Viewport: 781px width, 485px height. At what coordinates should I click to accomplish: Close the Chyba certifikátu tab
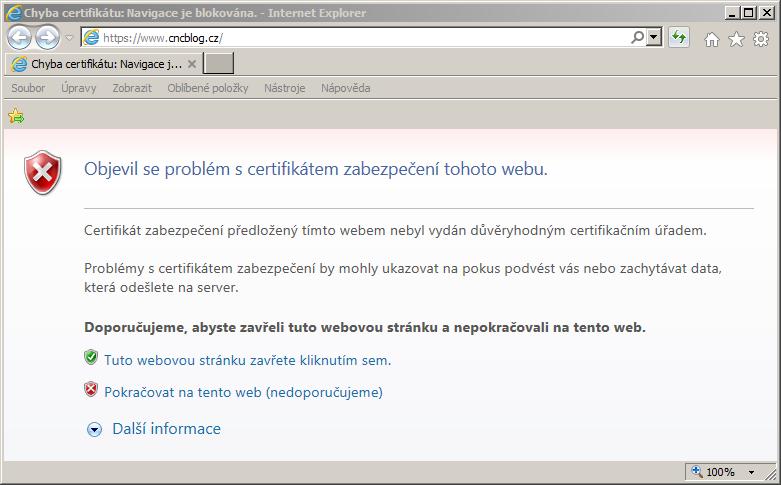point(192,64)
